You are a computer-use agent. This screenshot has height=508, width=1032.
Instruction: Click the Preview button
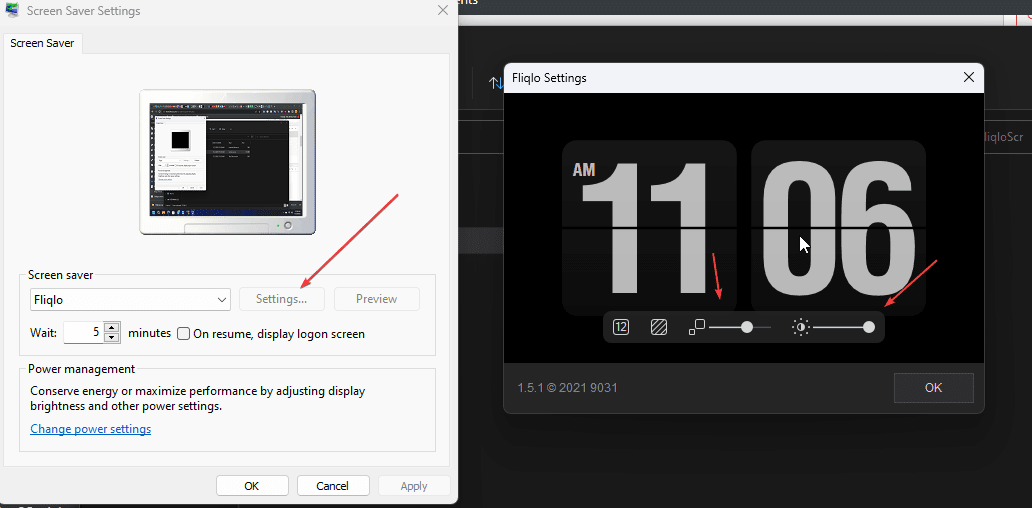coord(376,299)
